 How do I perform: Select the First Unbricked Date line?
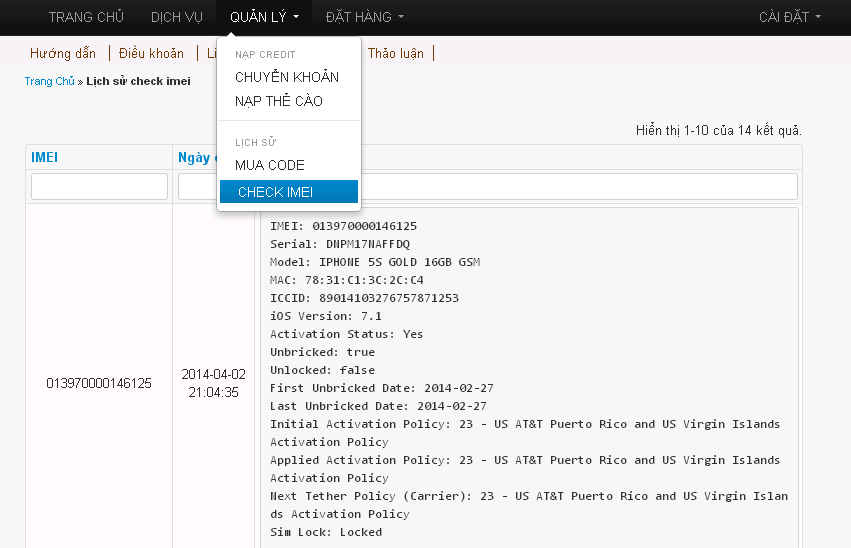point(382,388)
